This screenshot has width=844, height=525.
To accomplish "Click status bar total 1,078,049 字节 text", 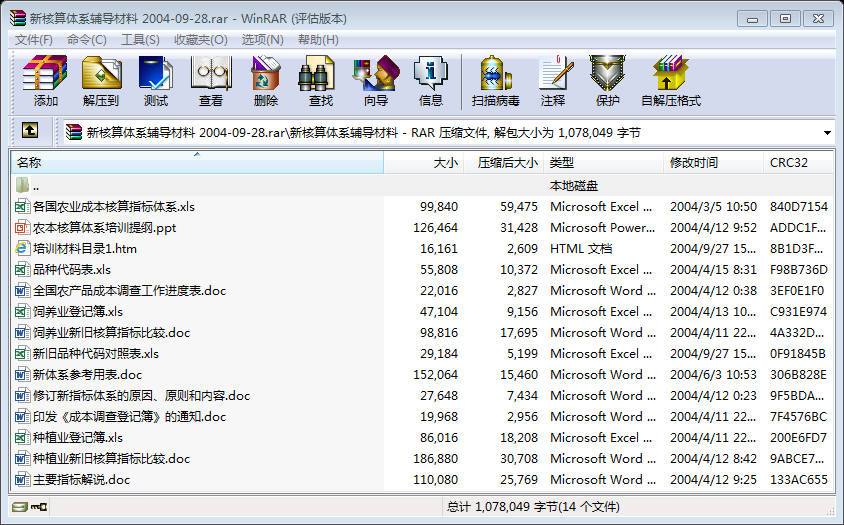I will pyautogui.click(x=533, y=507).
